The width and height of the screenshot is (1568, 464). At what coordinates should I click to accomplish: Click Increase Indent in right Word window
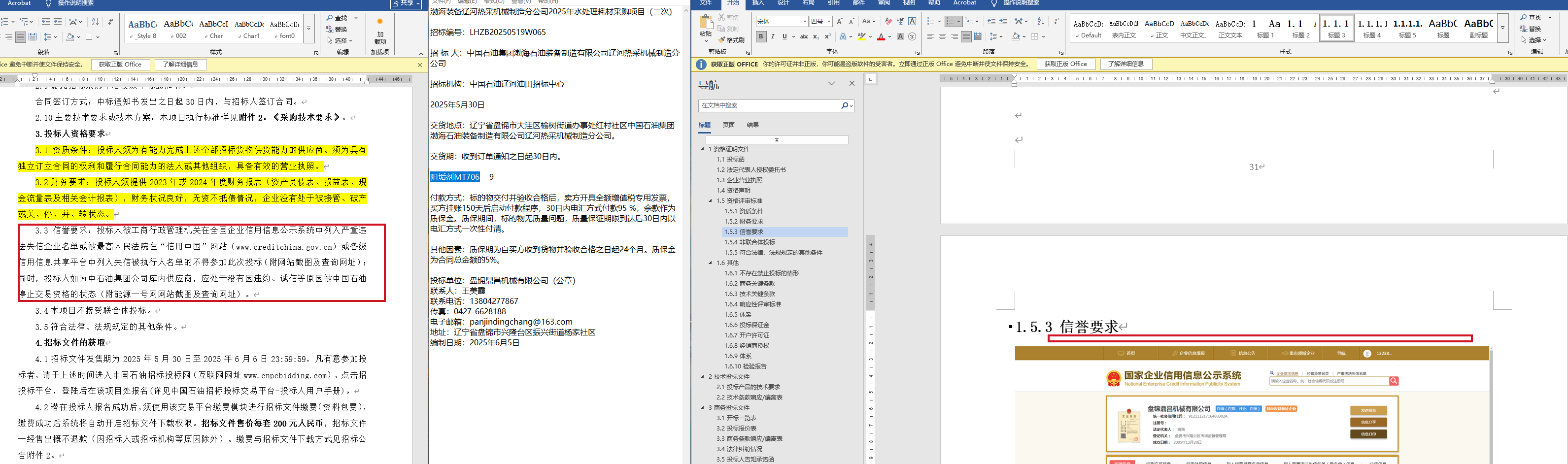[1003, 21]
